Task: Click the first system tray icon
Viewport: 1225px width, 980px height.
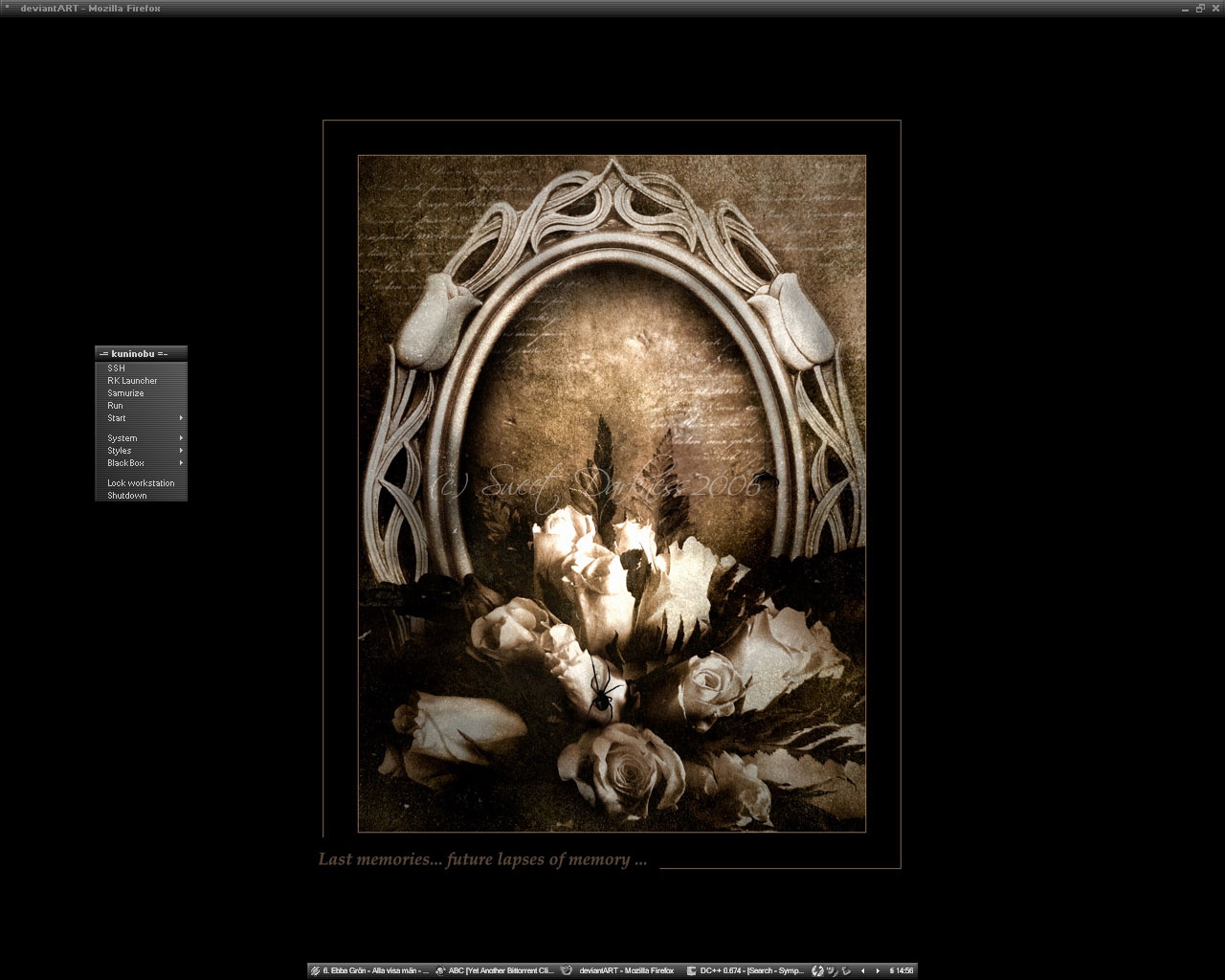Action: (x=817, y=970)
